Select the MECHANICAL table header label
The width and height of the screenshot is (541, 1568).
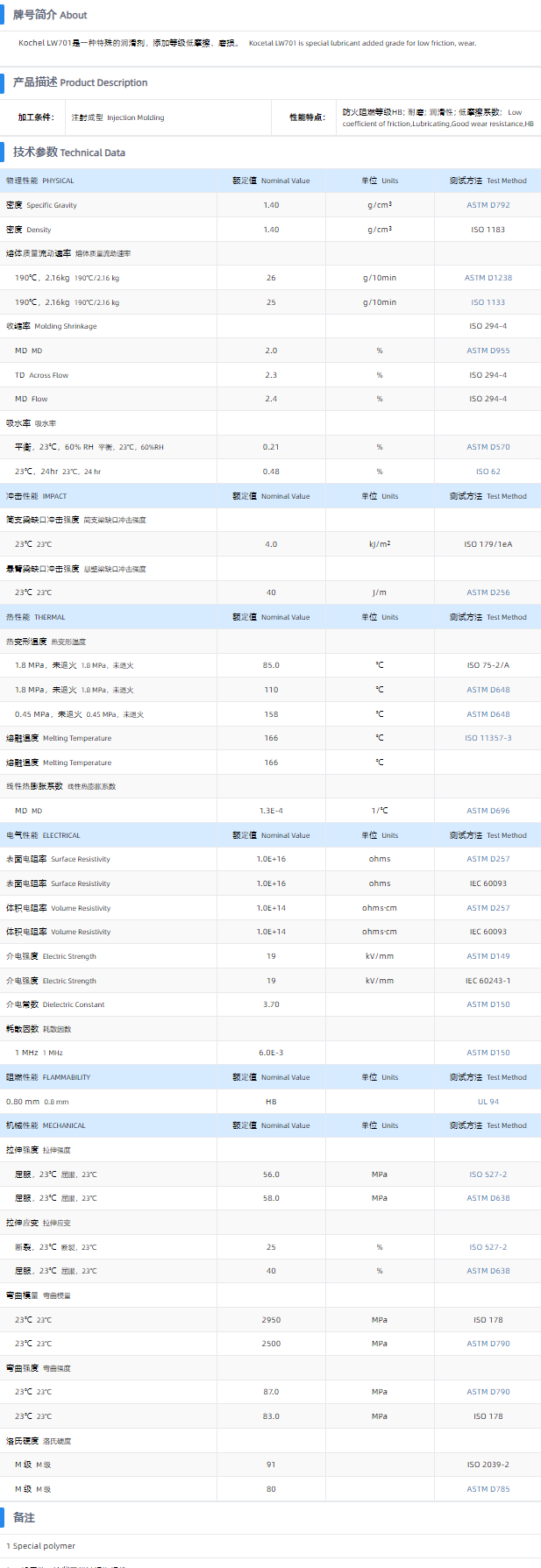click(46, 1125)
